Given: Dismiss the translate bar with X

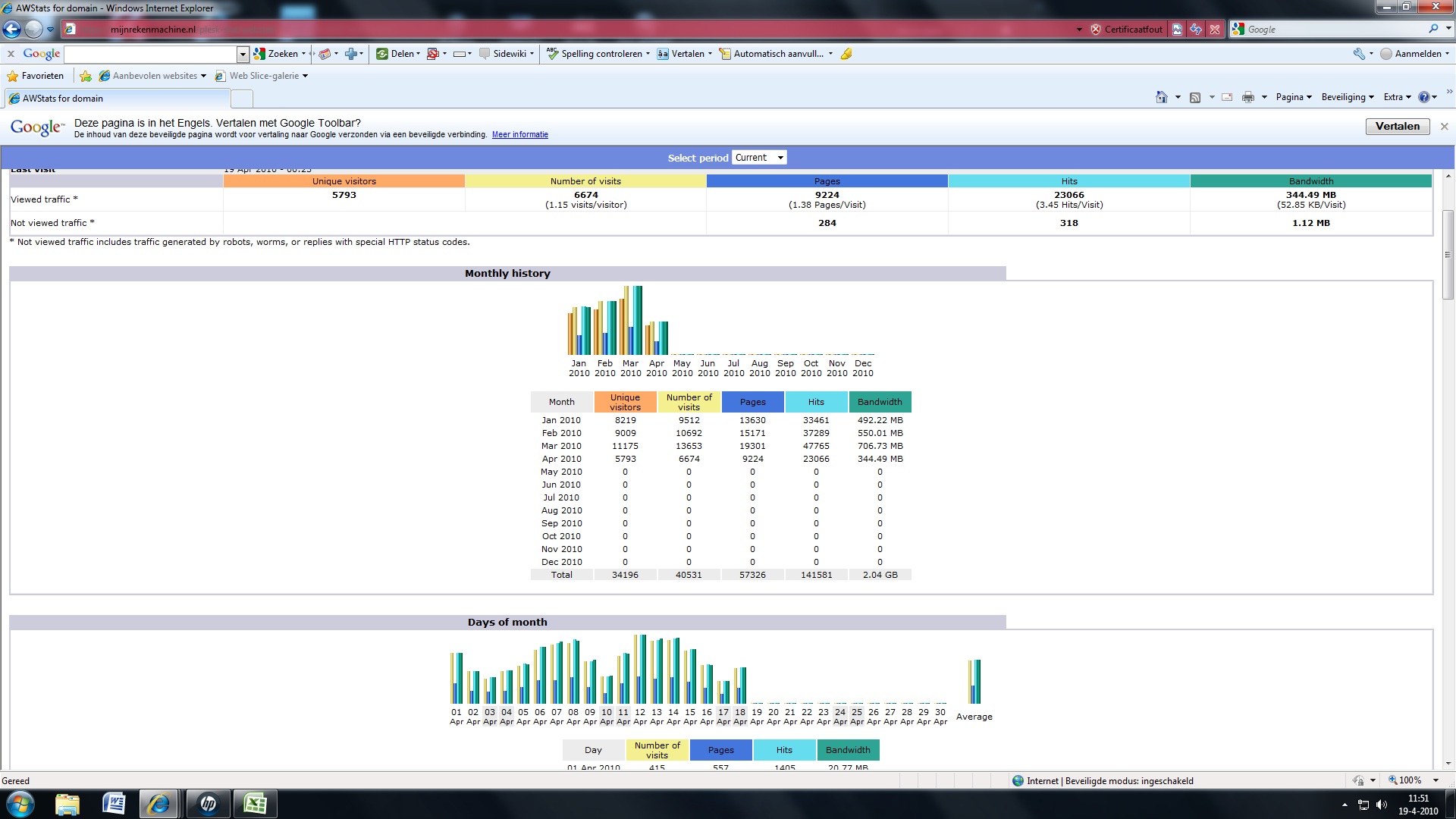Looking at the screenshot, I should coord(1445,127).
